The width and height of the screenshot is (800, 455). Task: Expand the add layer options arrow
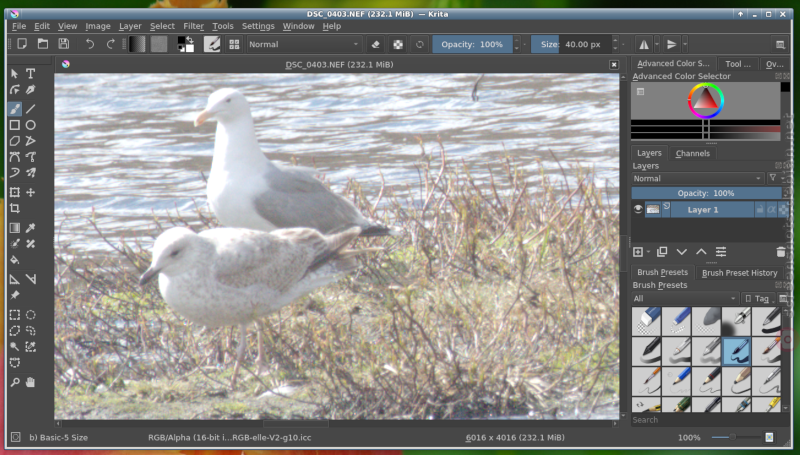tap(648, 252)
